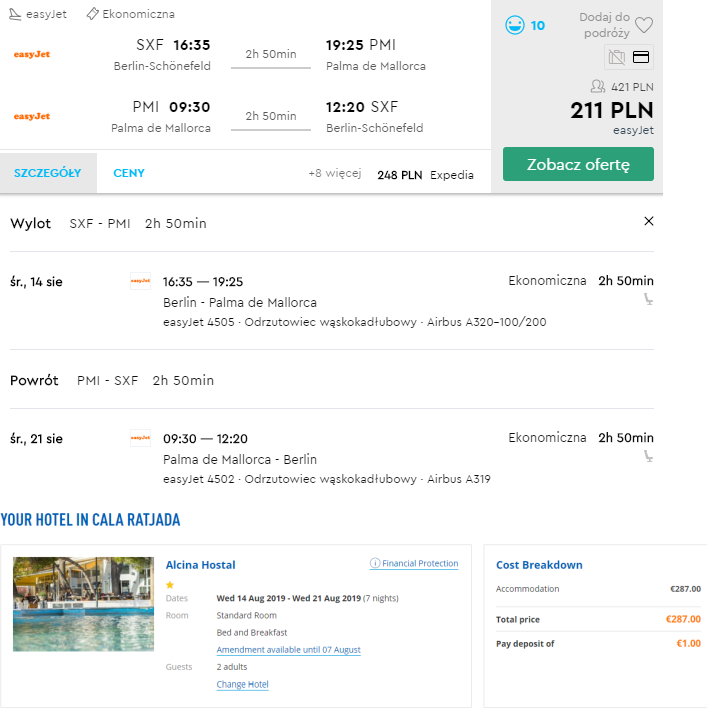Click the 211 PLN price
This screenshot has width=707, height=709.
pos(612,110)
